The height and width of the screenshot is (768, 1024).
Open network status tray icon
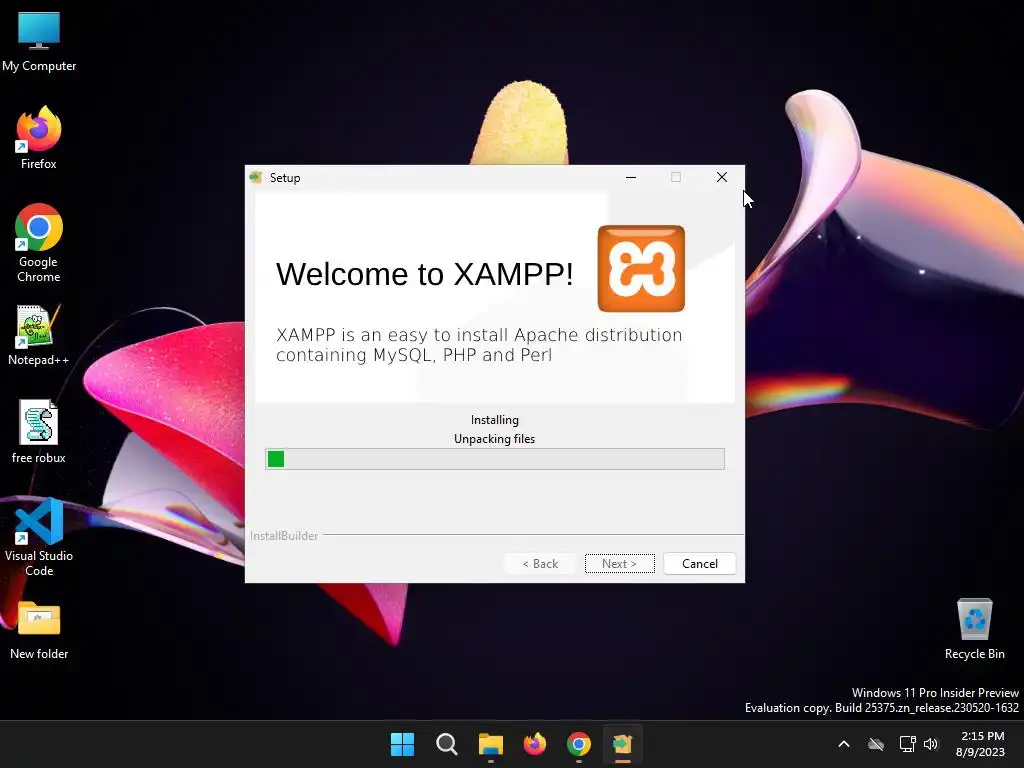pos(907,744)
